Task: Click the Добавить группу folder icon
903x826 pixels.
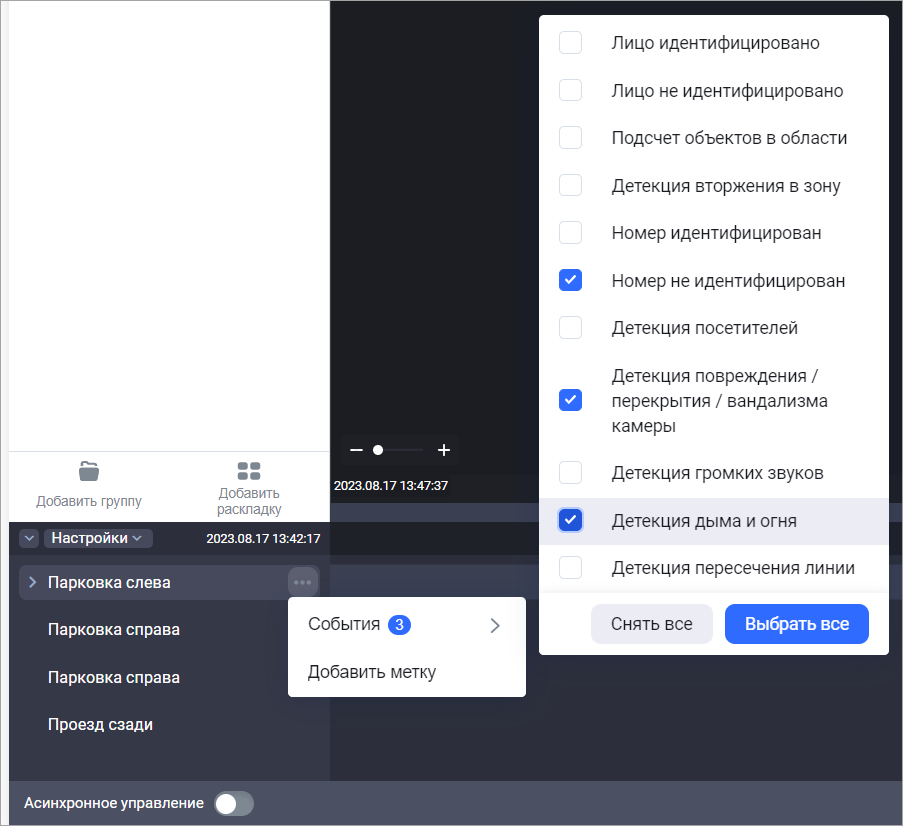Action: pos(89,470)
